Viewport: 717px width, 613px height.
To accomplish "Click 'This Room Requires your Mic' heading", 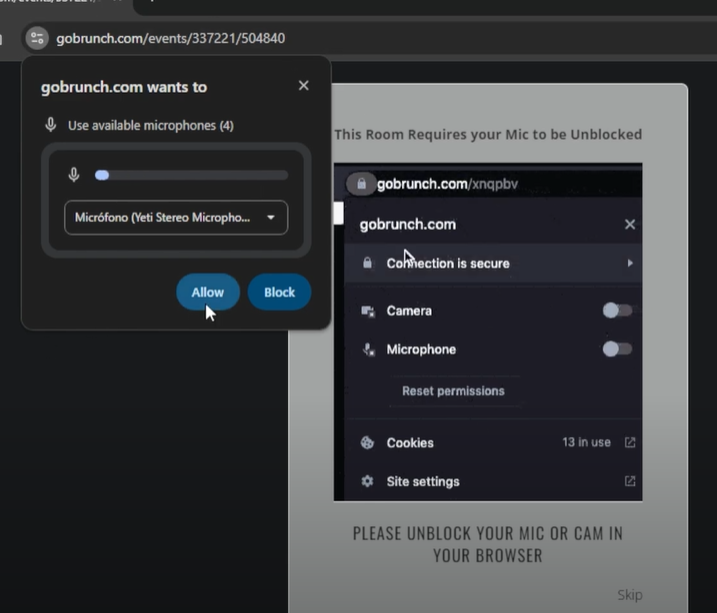I will click(x=488, y=134).
